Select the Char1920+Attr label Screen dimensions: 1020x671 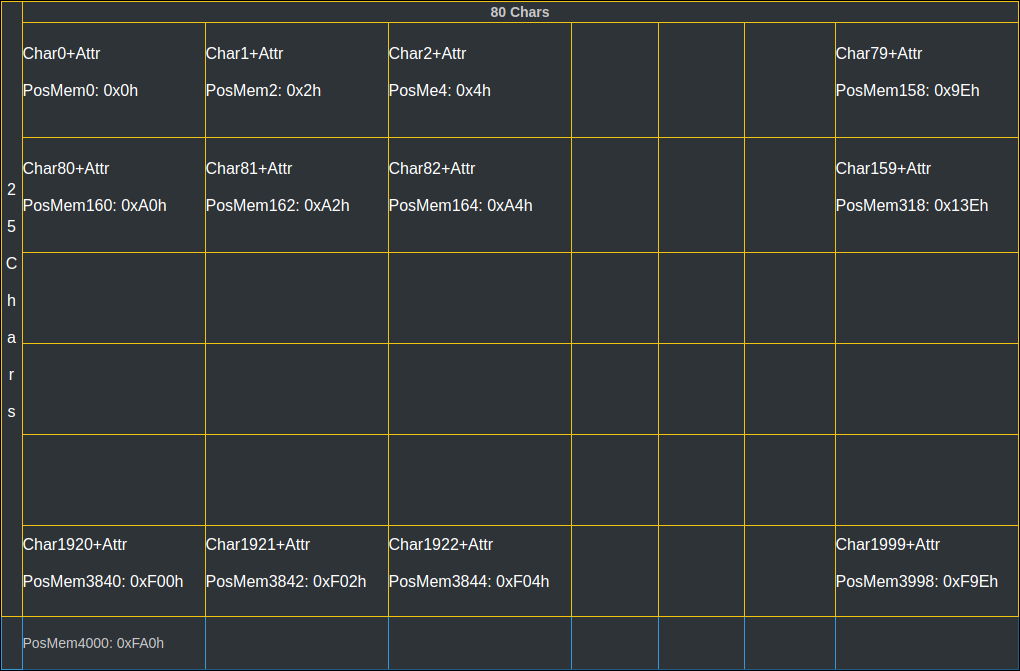click(75, 545)
